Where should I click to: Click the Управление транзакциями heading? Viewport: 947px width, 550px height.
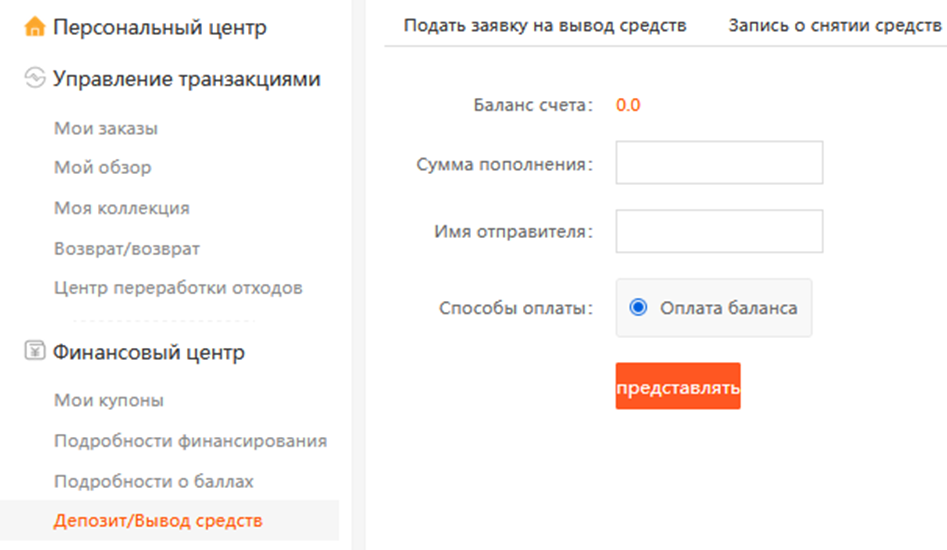(187, 78)
